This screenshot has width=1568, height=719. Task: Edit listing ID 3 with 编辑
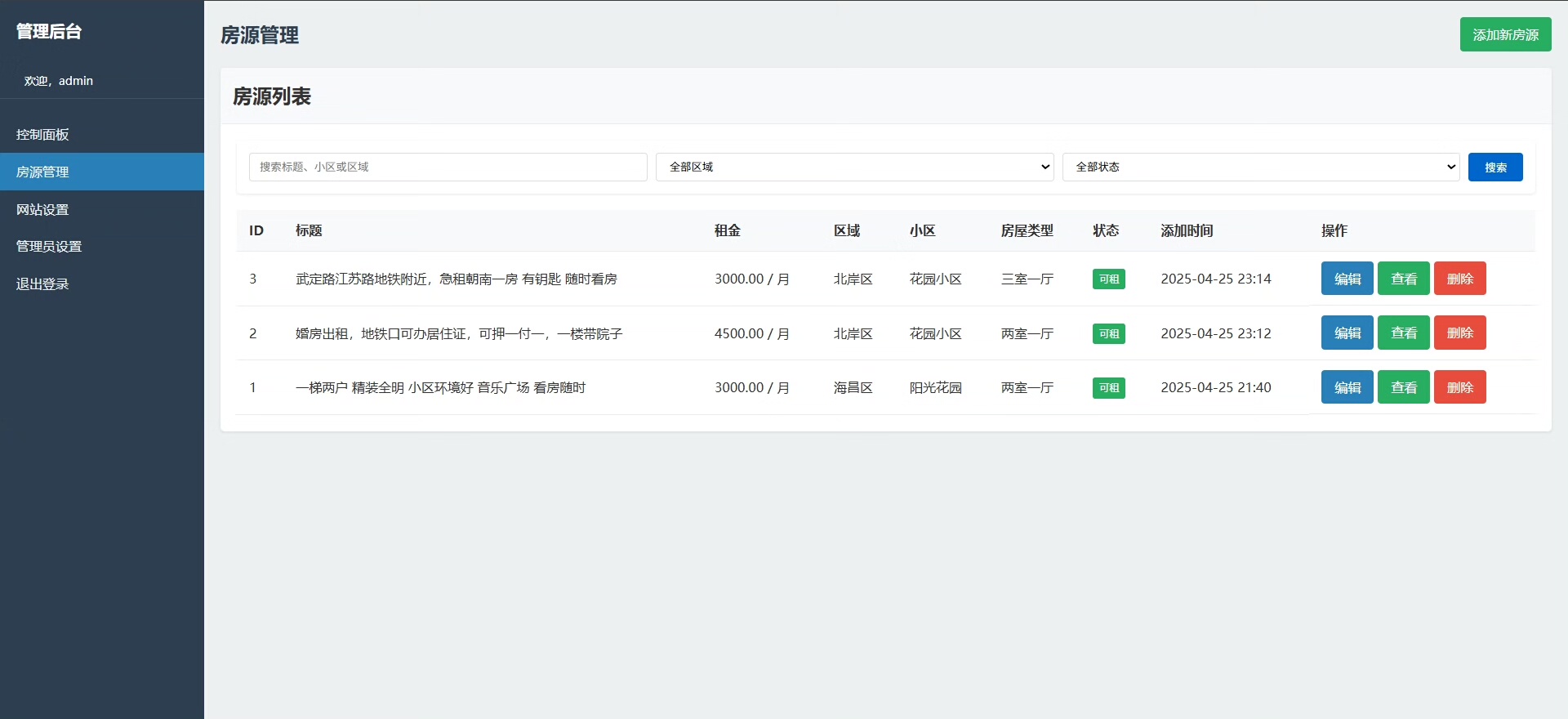pyautogui.click(x=1347, y=279)
